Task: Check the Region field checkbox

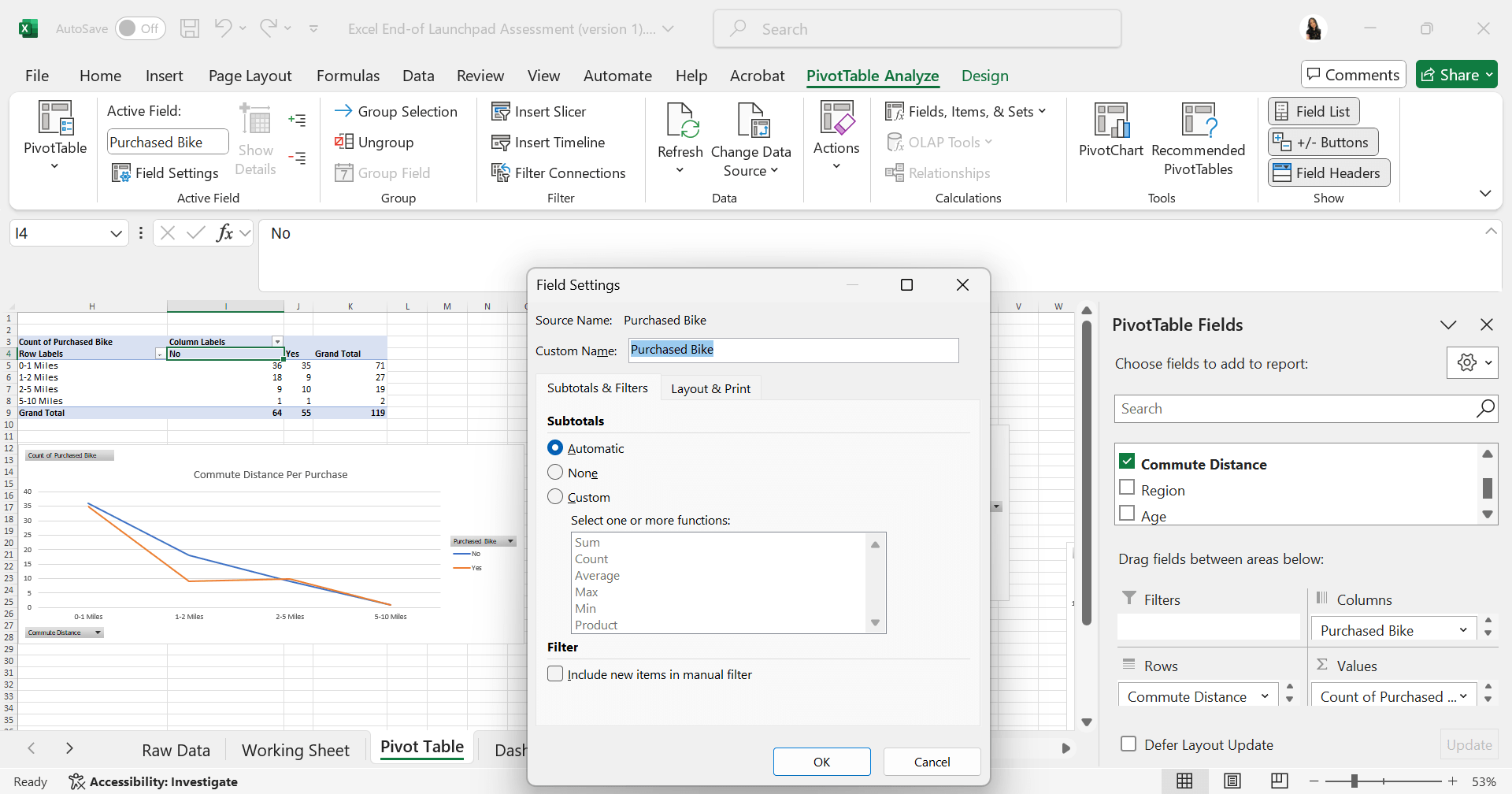Action: [1127, 488]
